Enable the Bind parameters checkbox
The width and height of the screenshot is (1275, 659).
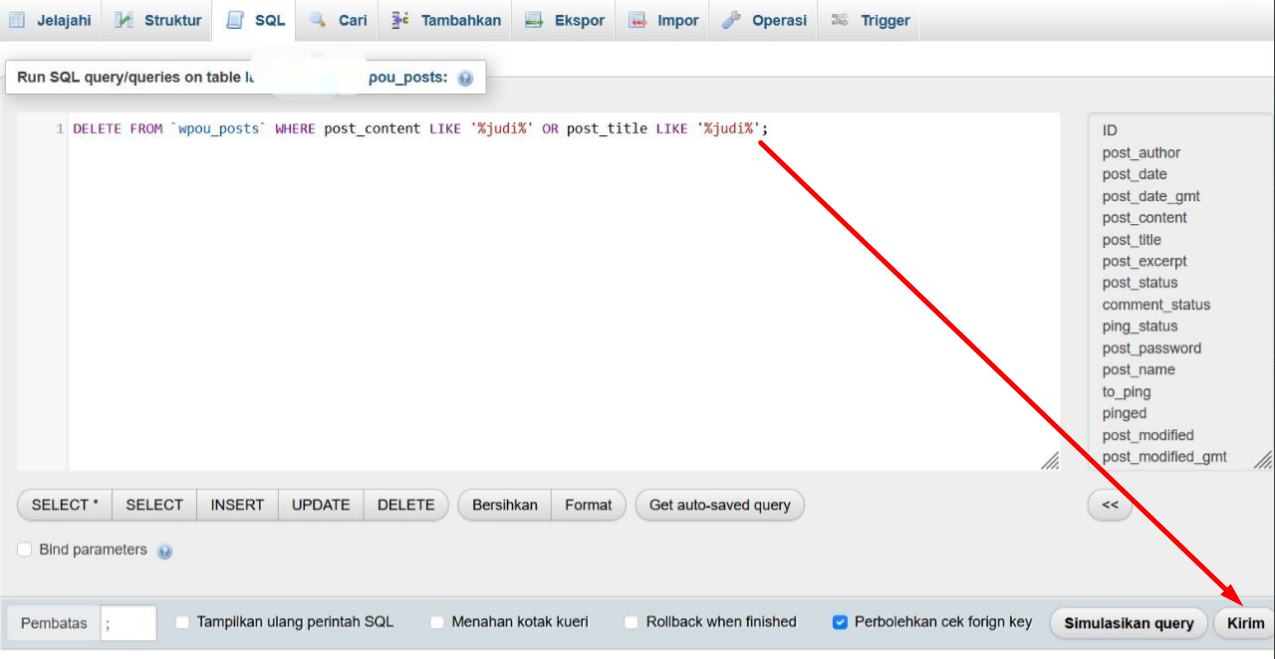point(25,550)
